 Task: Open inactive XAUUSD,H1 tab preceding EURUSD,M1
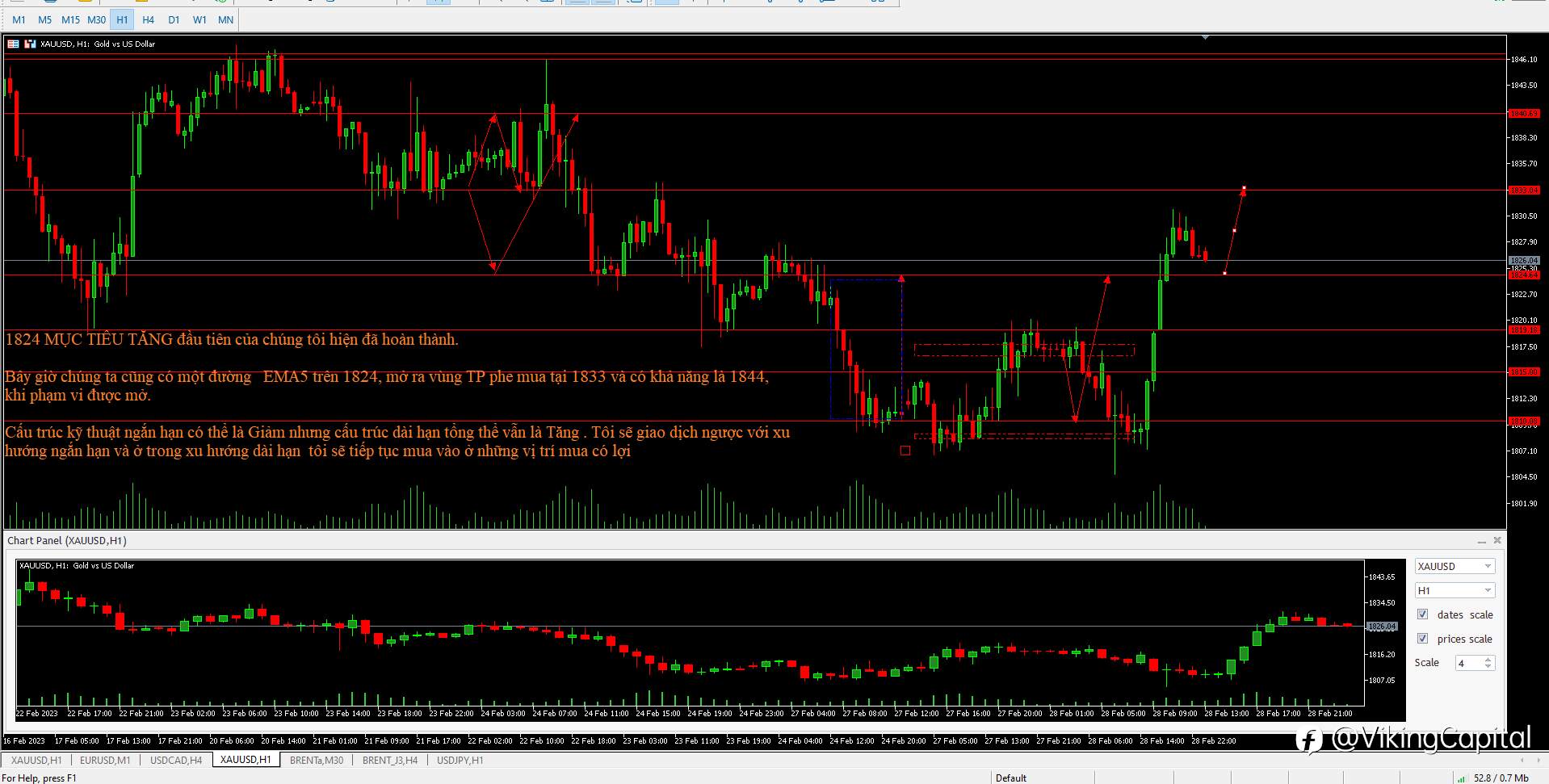pyautogui.click(x=36, y=760)
